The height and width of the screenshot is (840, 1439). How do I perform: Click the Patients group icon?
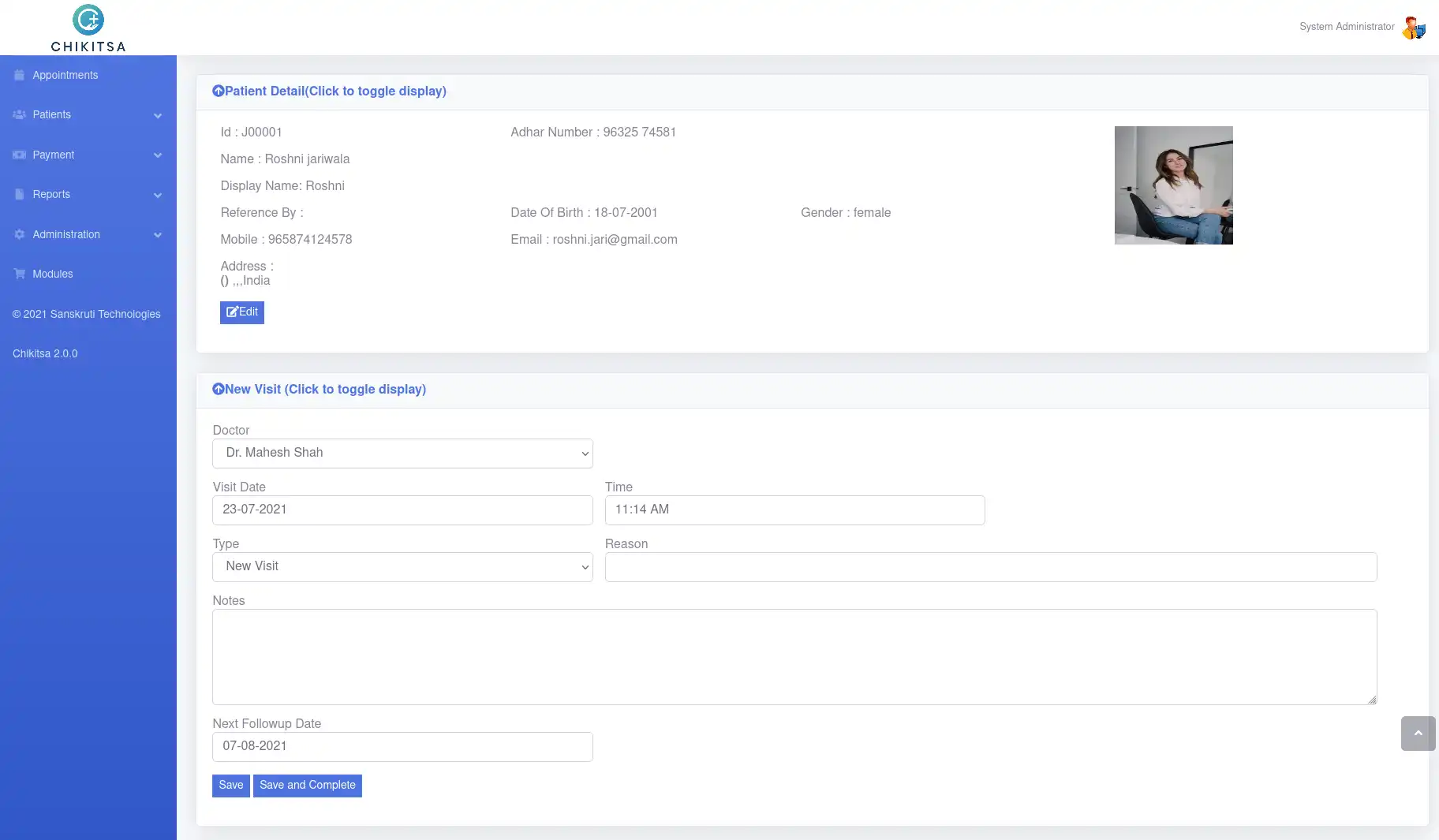tap(19, 115)
